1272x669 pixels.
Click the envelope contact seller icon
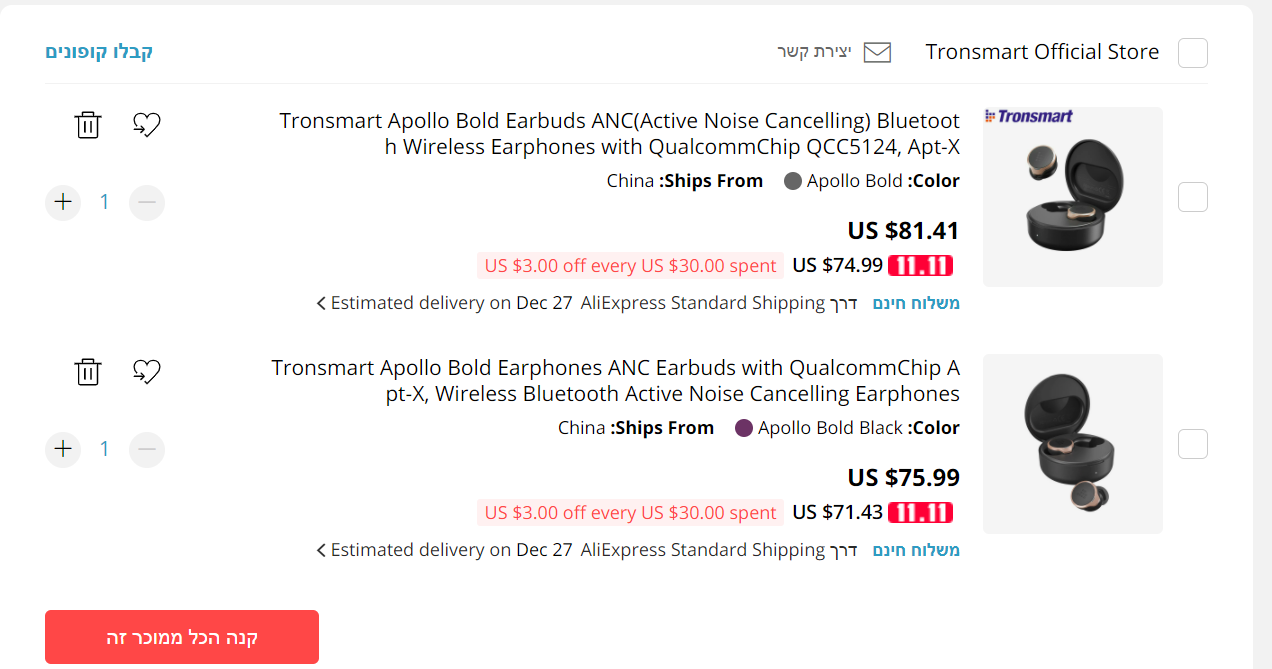pyautogui.click(x=877, y=52)
